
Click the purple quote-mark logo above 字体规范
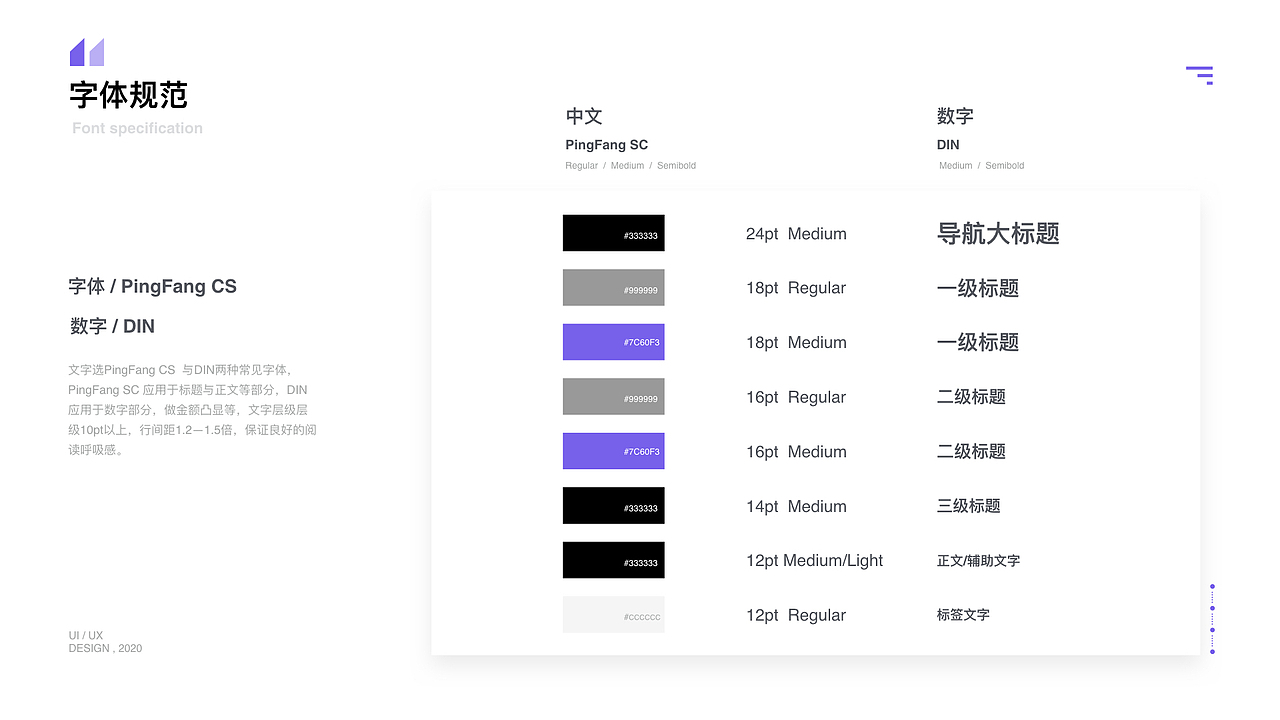(x=86, y=51)
